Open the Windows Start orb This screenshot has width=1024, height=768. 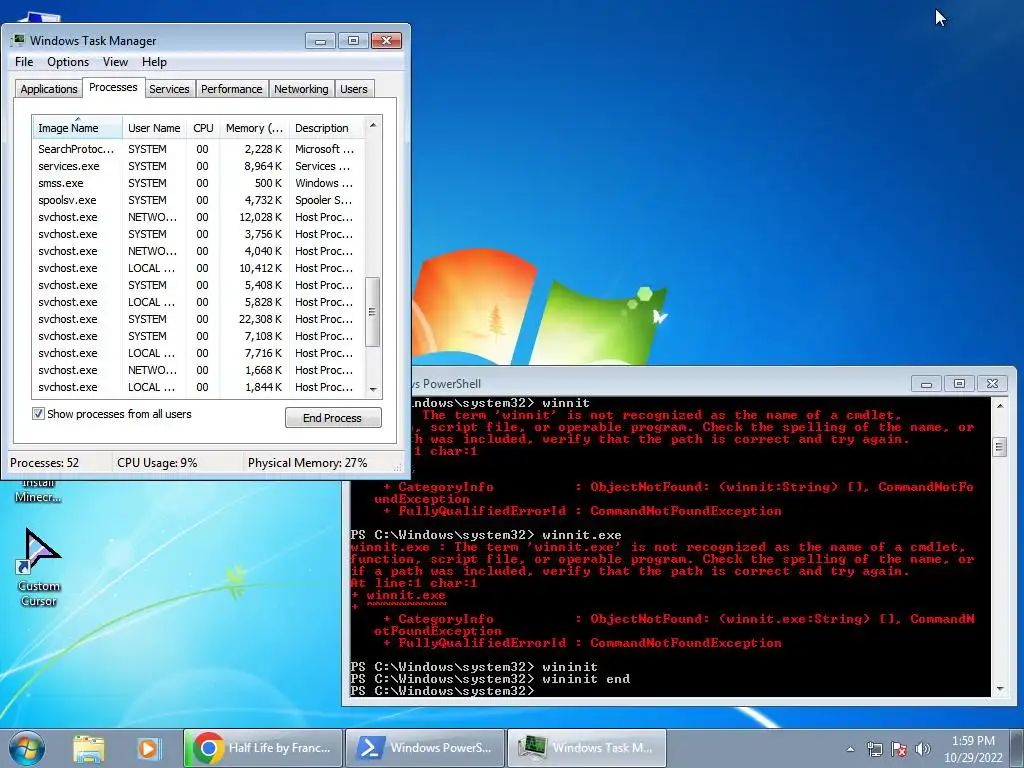click(x=27, y=748)
